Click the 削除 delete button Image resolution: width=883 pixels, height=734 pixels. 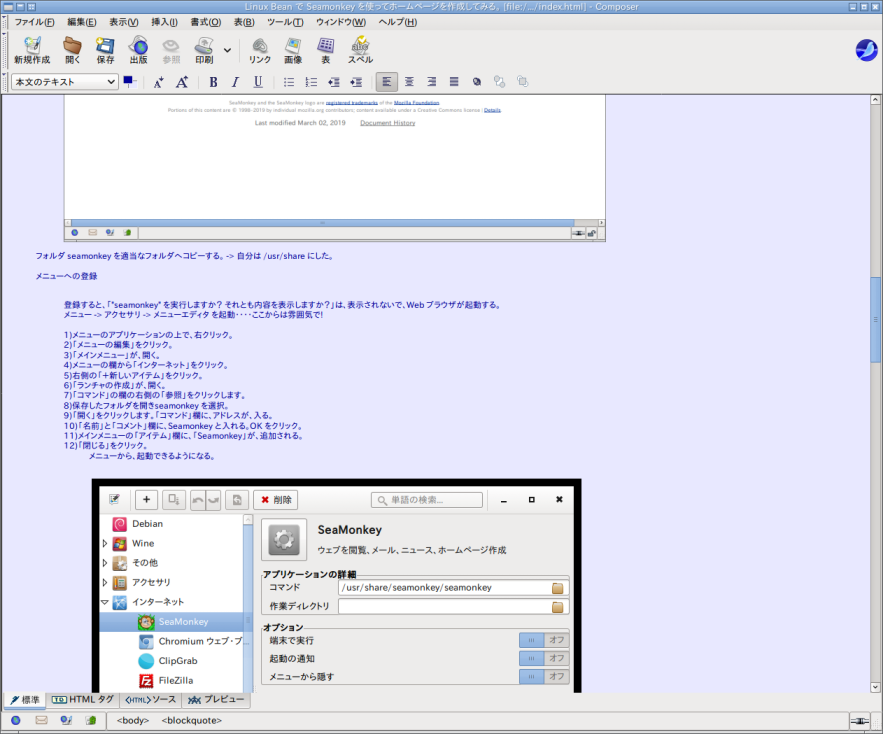[276, 500]
